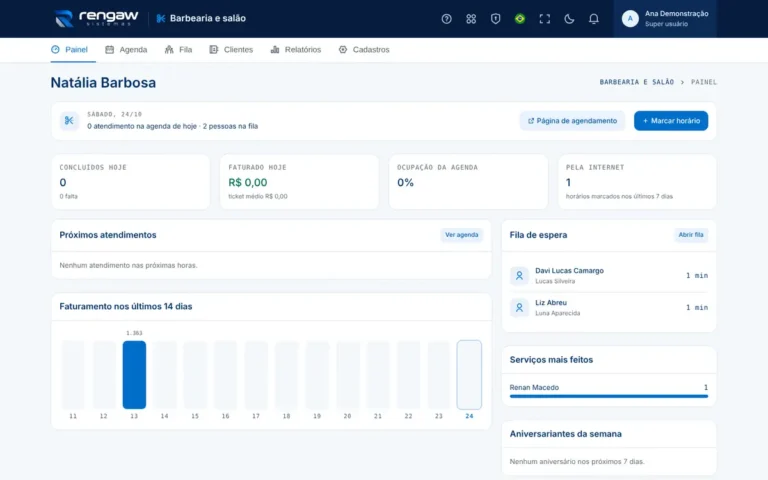Open Página de agendamento
The width and height of the screenshot is (768, 480).
point(572,120)
